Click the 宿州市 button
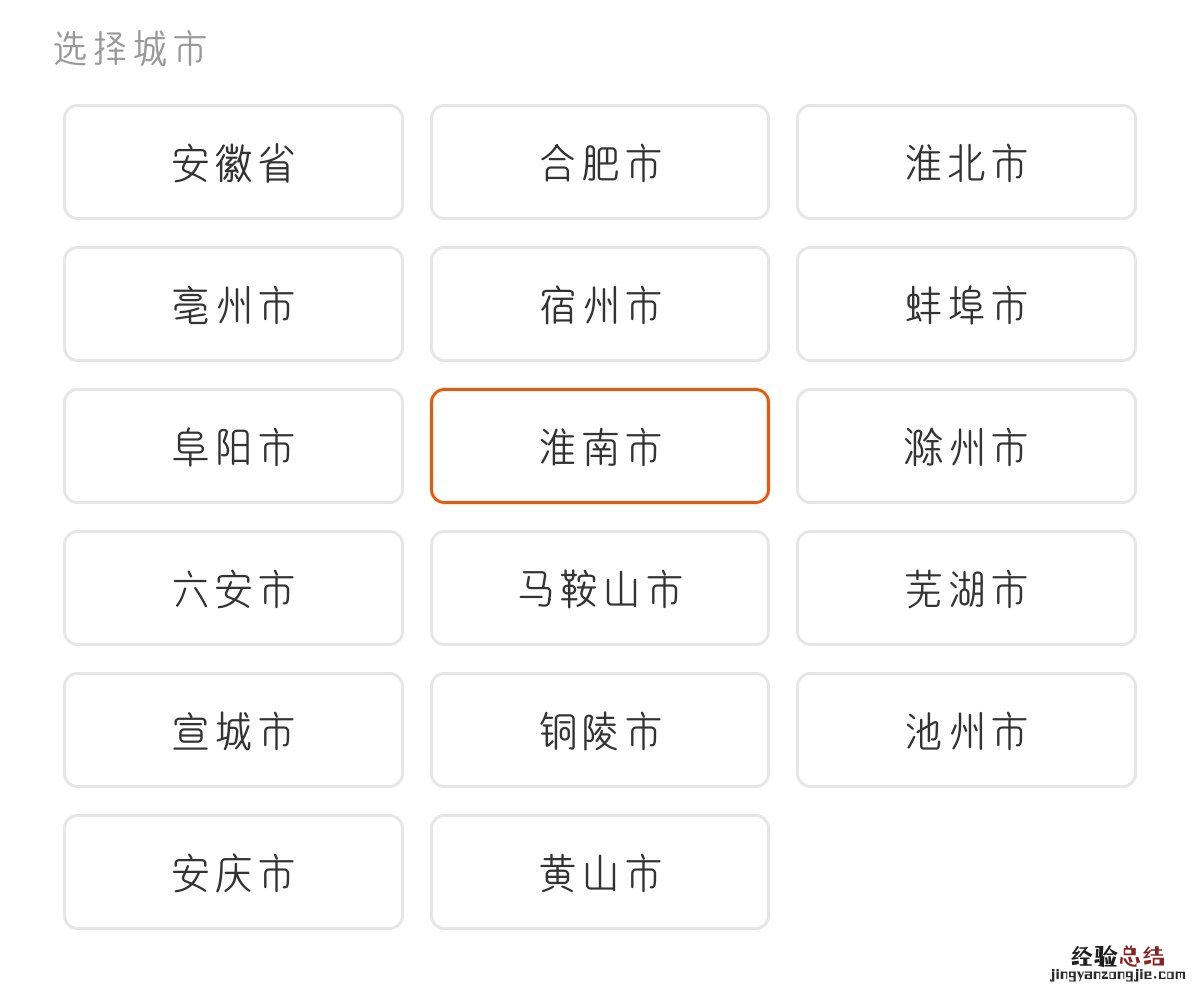1200x993 pixels. [600, 304]
